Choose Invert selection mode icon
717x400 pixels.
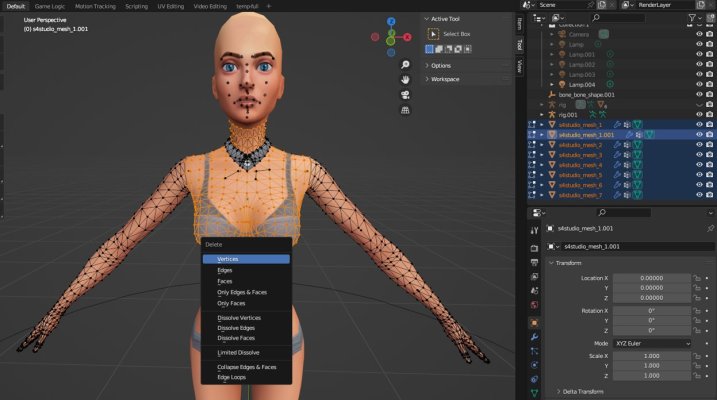(458, 49)
